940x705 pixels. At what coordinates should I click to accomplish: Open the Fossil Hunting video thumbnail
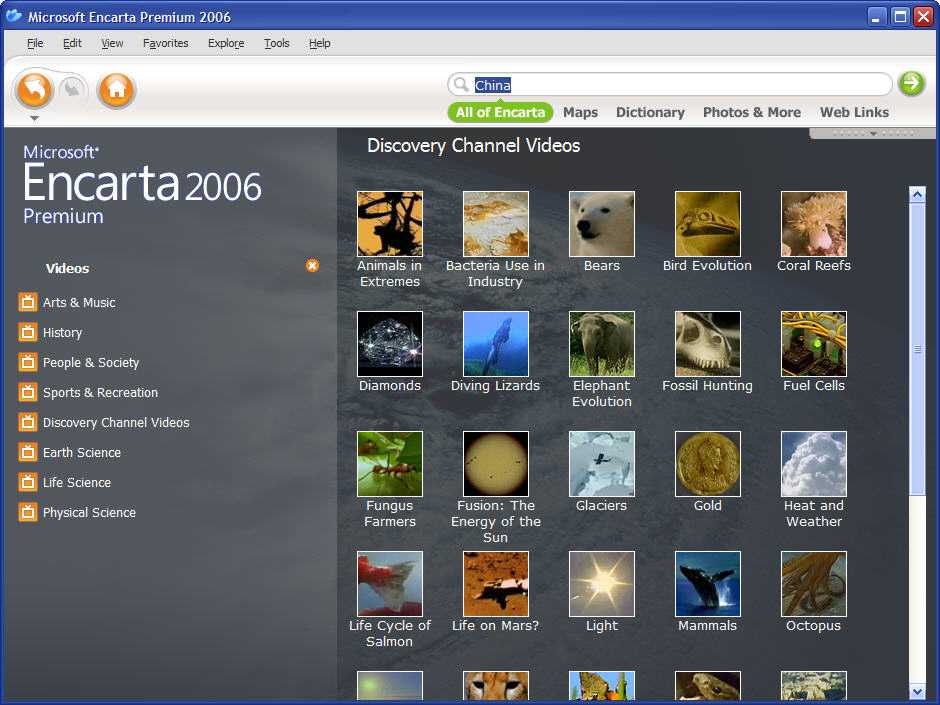[708, 344]
